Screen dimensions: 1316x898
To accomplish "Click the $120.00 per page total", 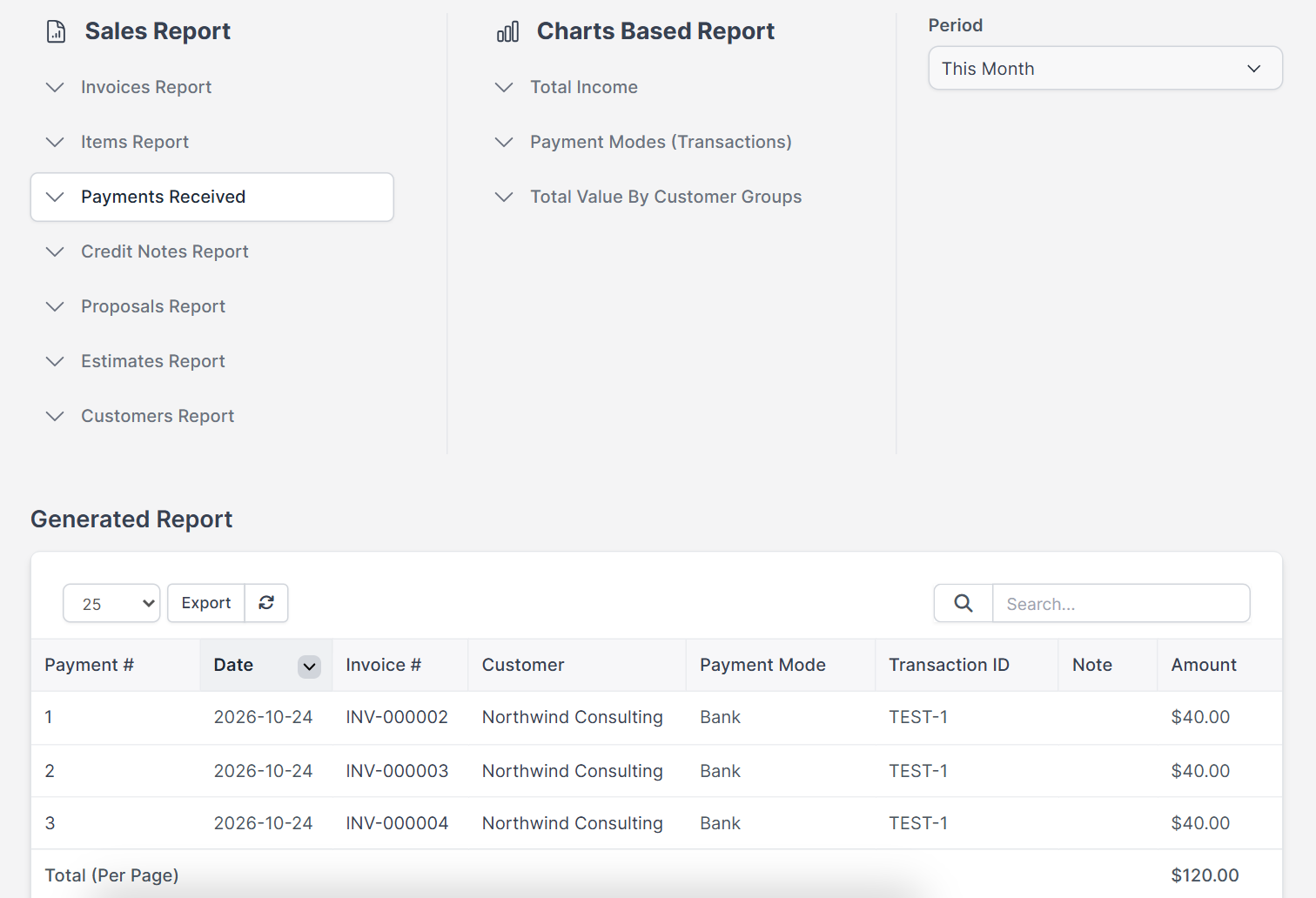I will tap(1205, 875).
